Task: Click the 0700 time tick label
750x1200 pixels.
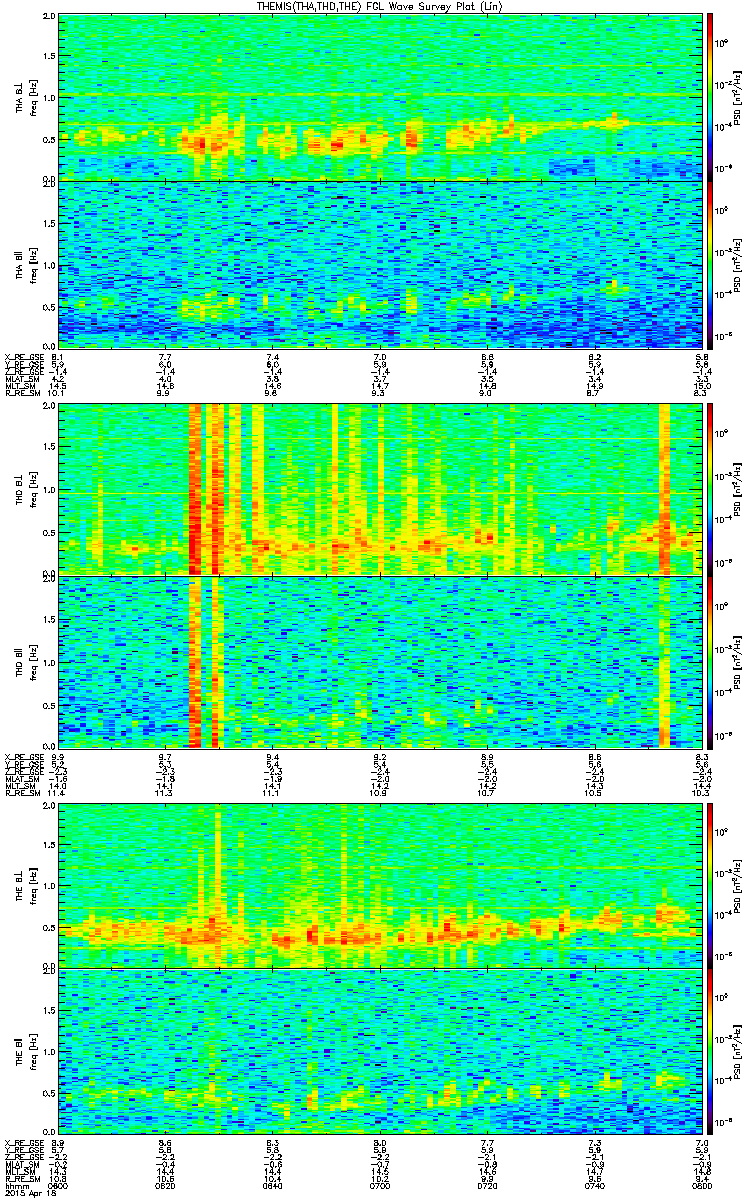Action: click(x=380, y=1186)
